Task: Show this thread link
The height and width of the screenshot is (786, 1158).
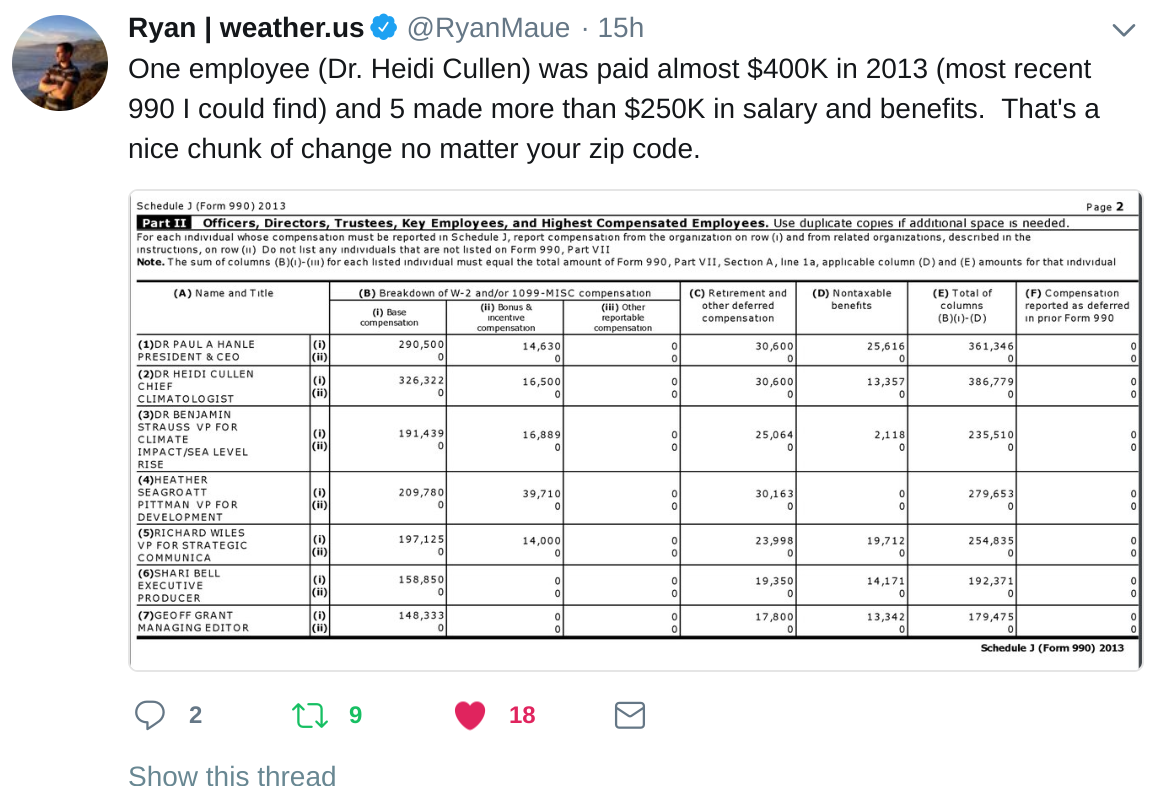Action: click(232, 774)
